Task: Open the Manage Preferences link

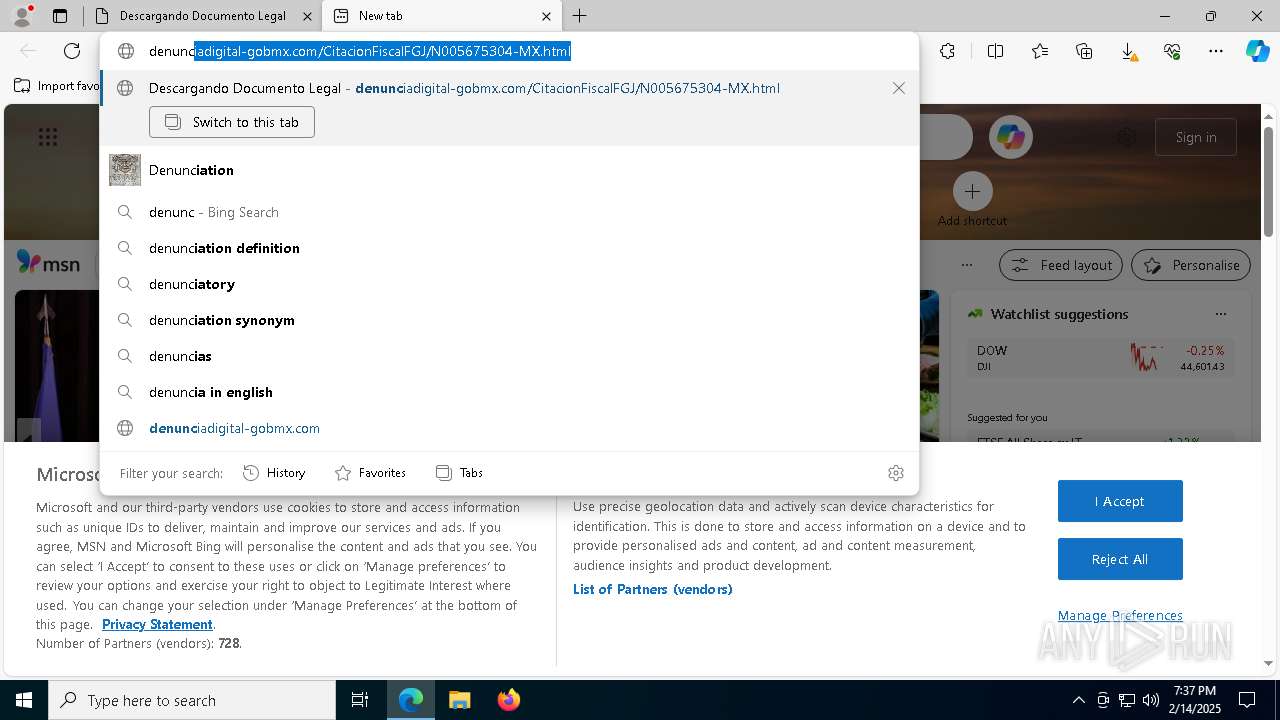Action: pyautogui.click(x=1120, y=615)
